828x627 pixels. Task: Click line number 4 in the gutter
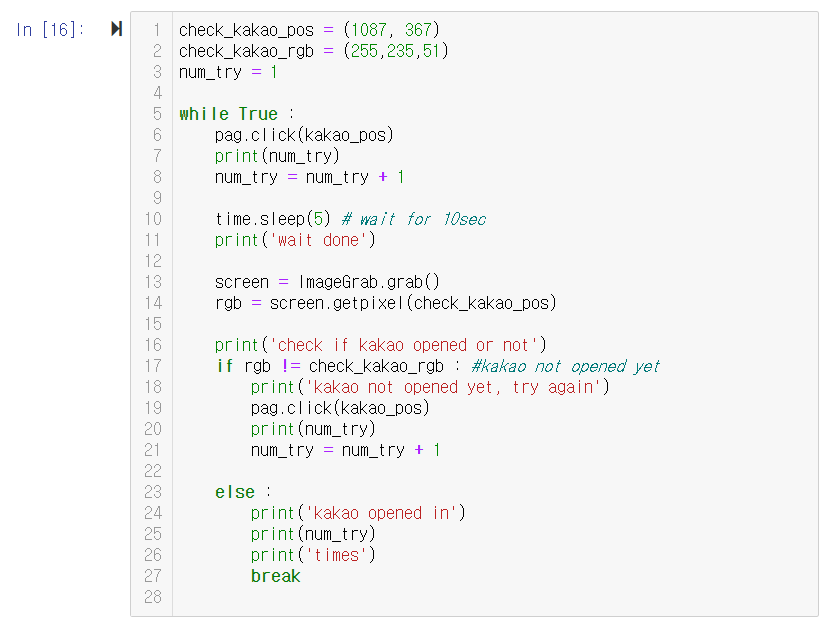[x=158, y=93]
